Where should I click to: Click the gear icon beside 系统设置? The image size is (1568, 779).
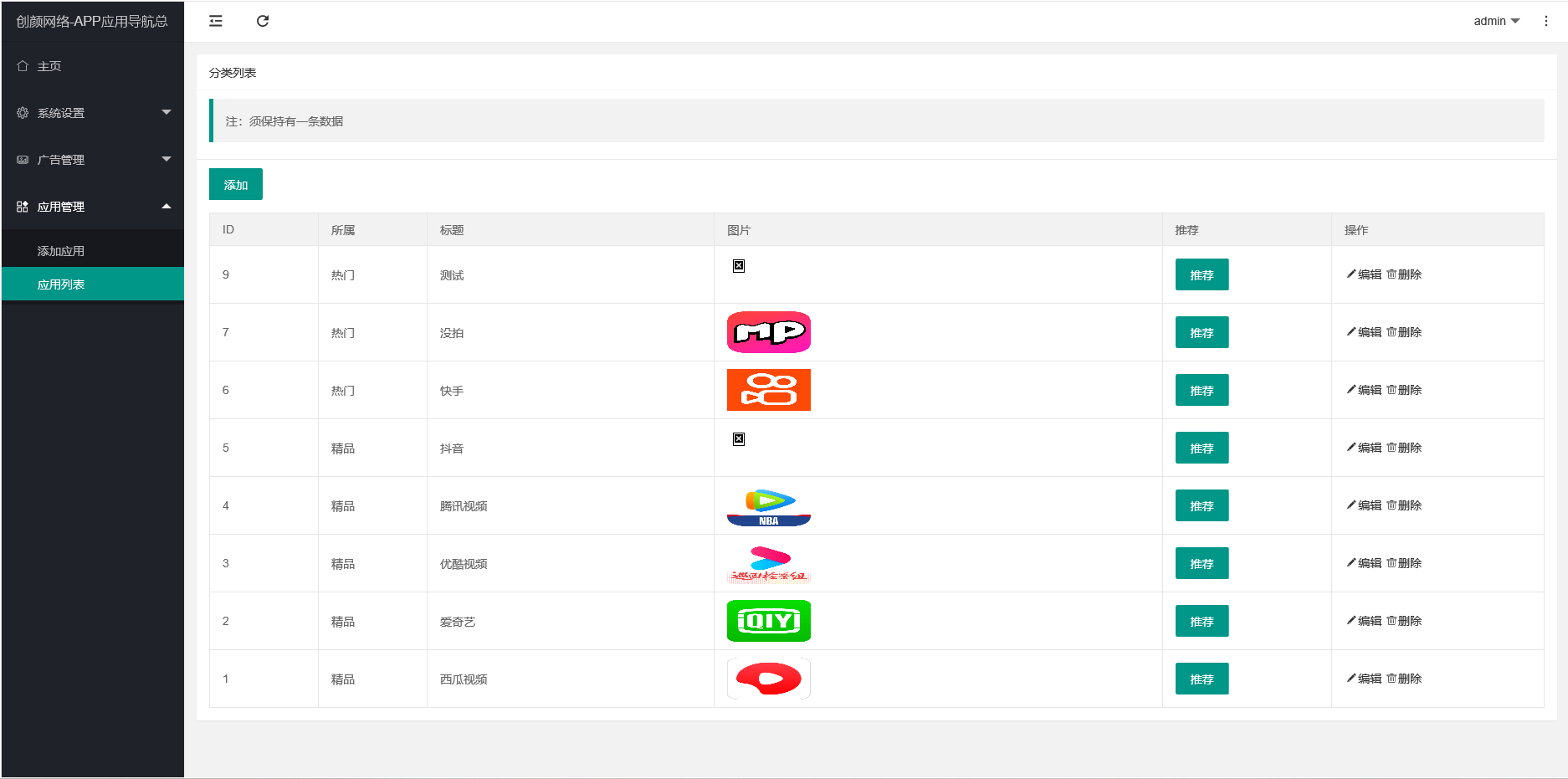pyautogui.click(x=23, y=113)
